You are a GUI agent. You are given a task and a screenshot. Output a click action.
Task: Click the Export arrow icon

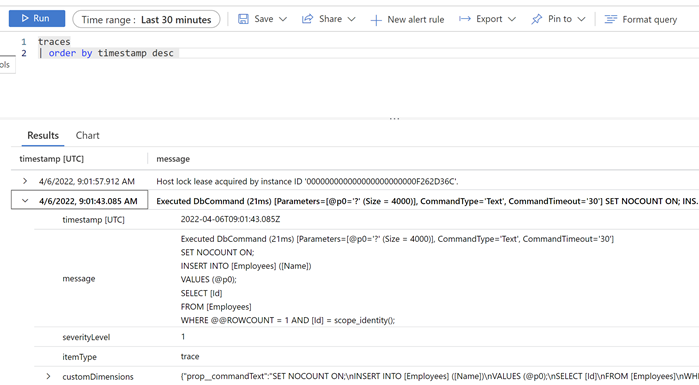click(x=465, y=19)
